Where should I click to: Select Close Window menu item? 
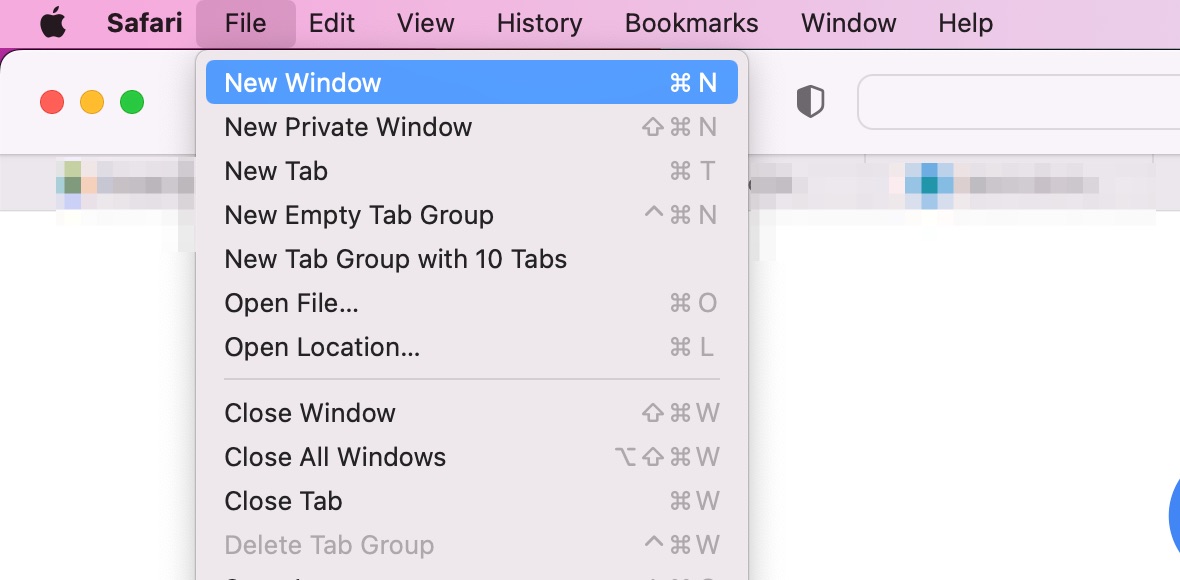pyautogui.click(x=472, y=412)
